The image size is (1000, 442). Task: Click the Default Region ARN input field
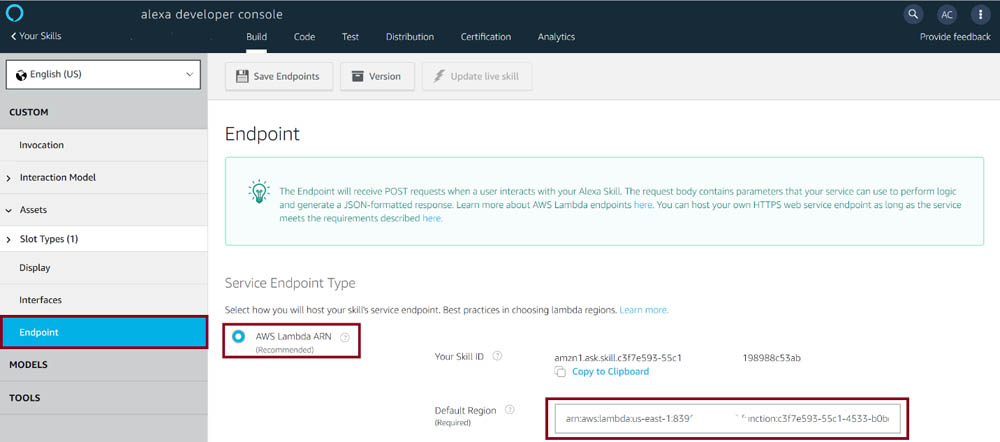tap(727, 419)
